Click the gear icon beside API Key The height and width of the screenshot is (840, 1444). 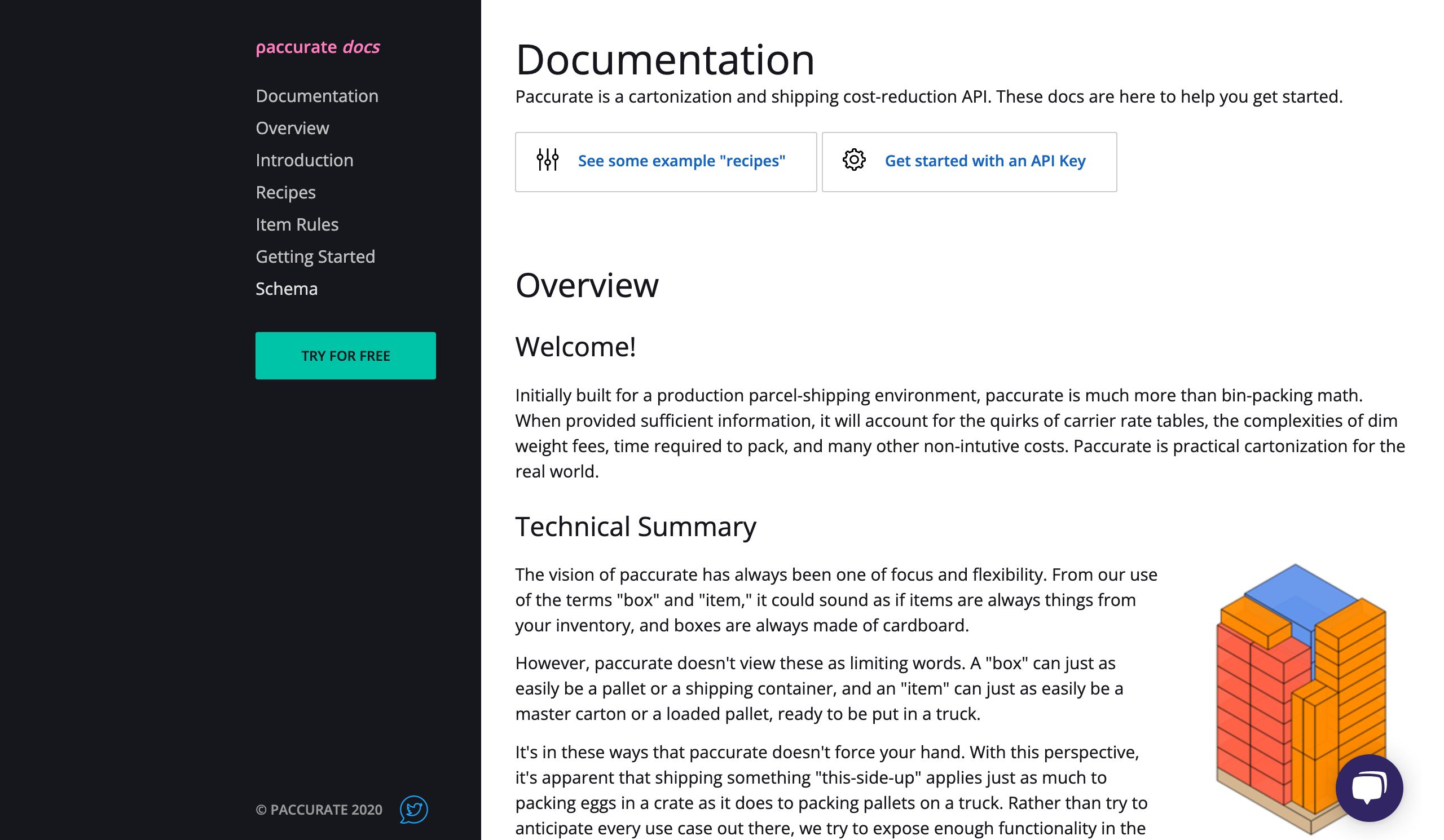854,160
